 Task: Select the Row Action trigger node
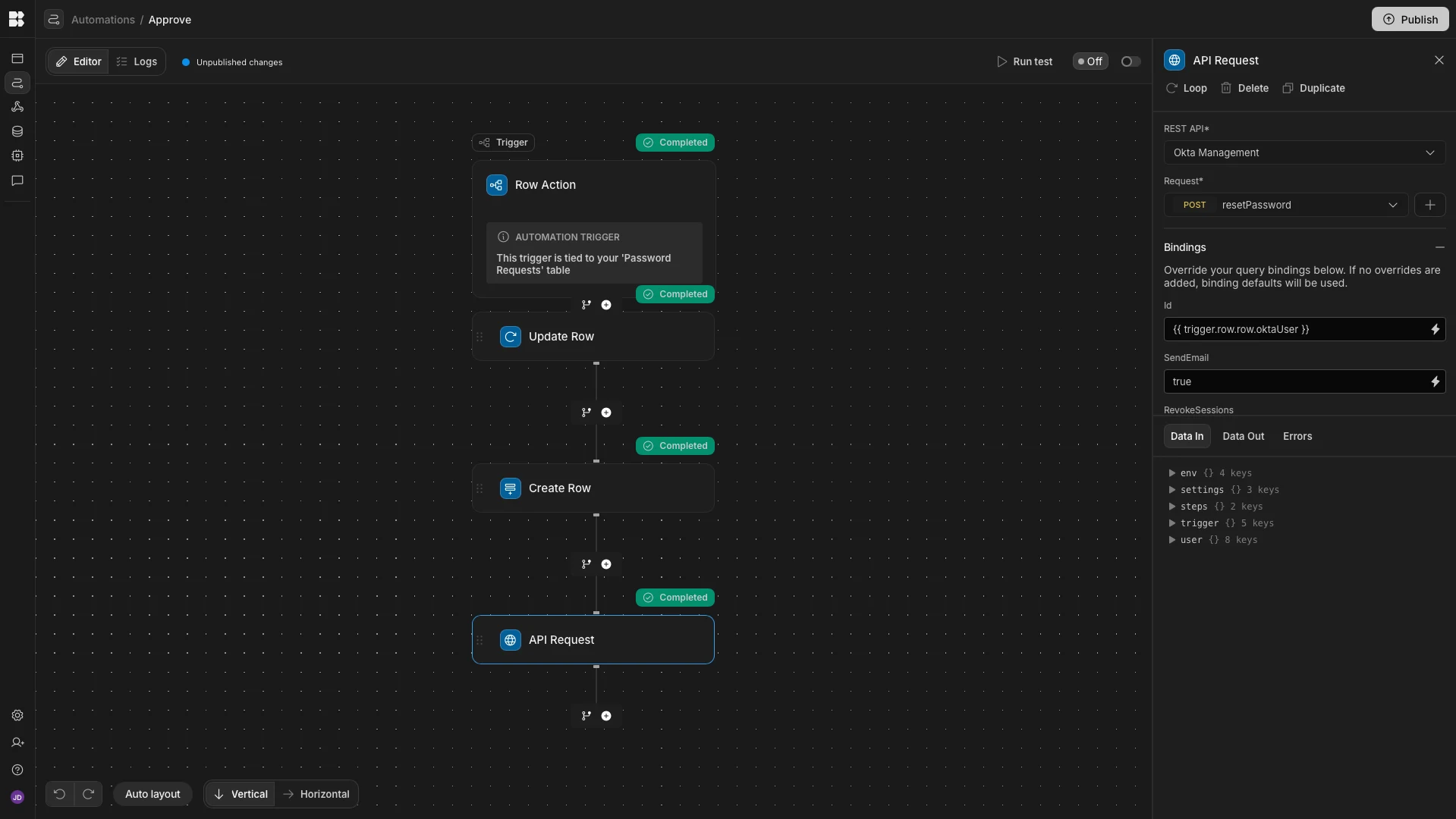tap(593, 229)
